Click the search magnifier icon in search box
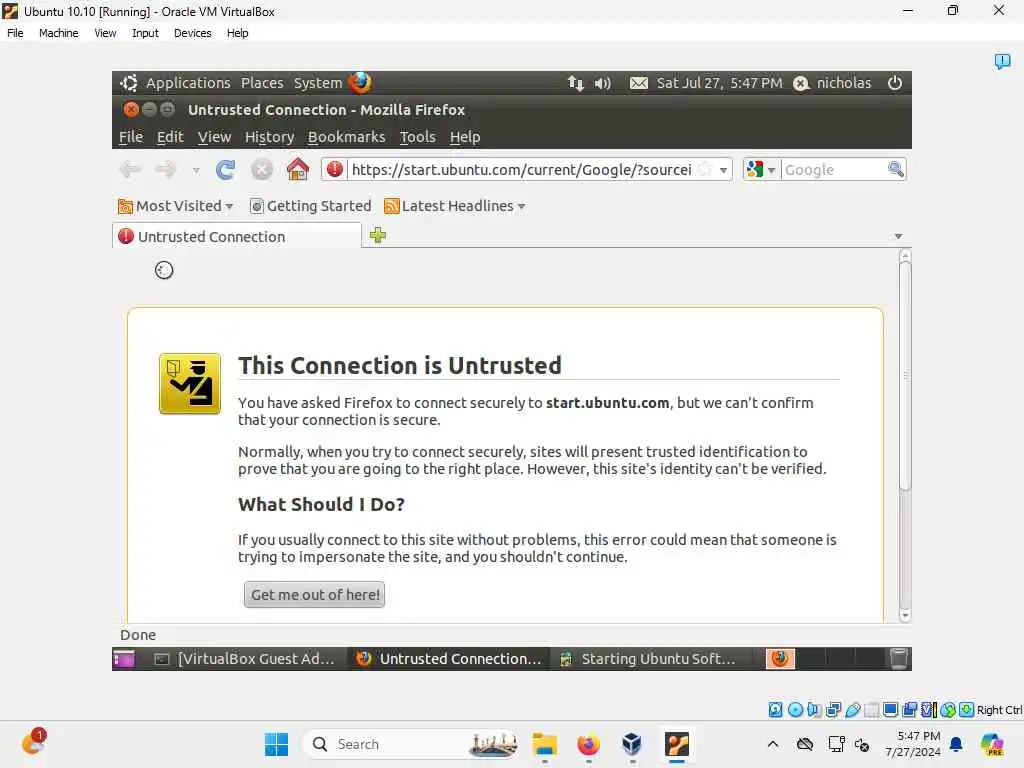Viewport: 1024px width, 768px height. coord(895,169)
